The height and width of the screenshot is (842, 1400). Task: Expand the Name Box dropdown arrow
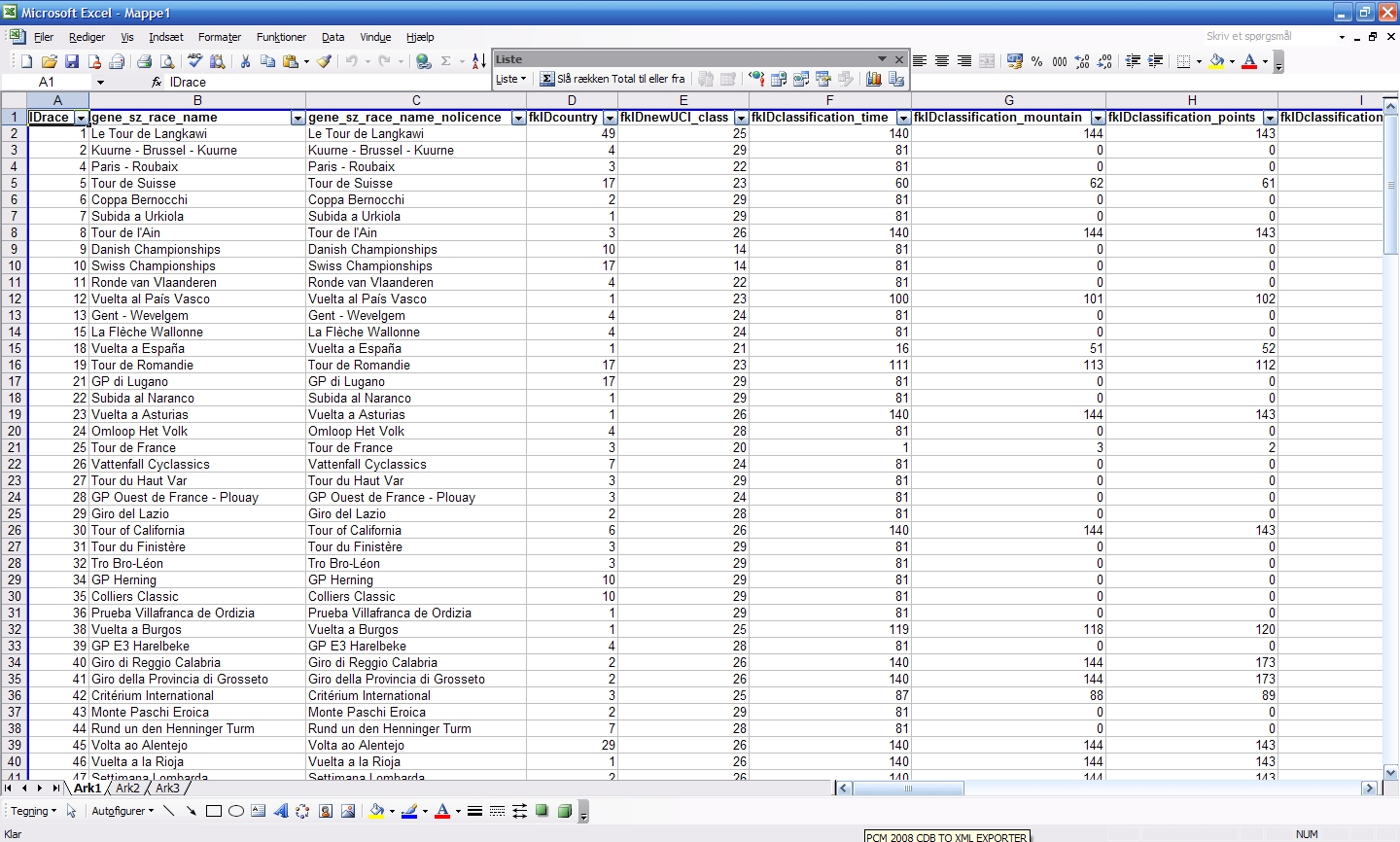tap(99, 83)
